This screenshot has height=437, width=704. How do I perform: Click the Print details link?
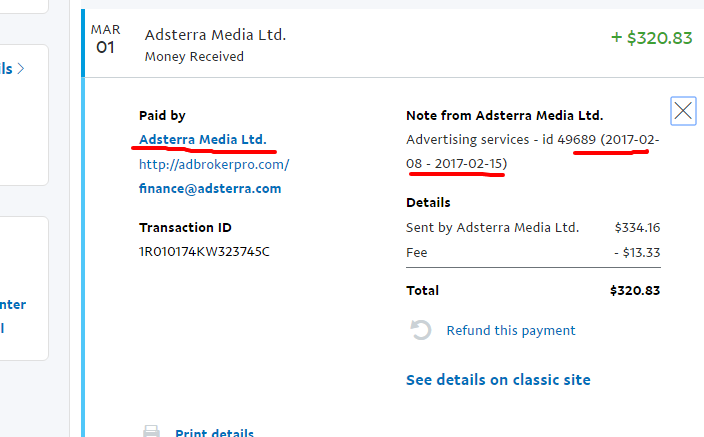pyautogui.click(x=214, y=433)
